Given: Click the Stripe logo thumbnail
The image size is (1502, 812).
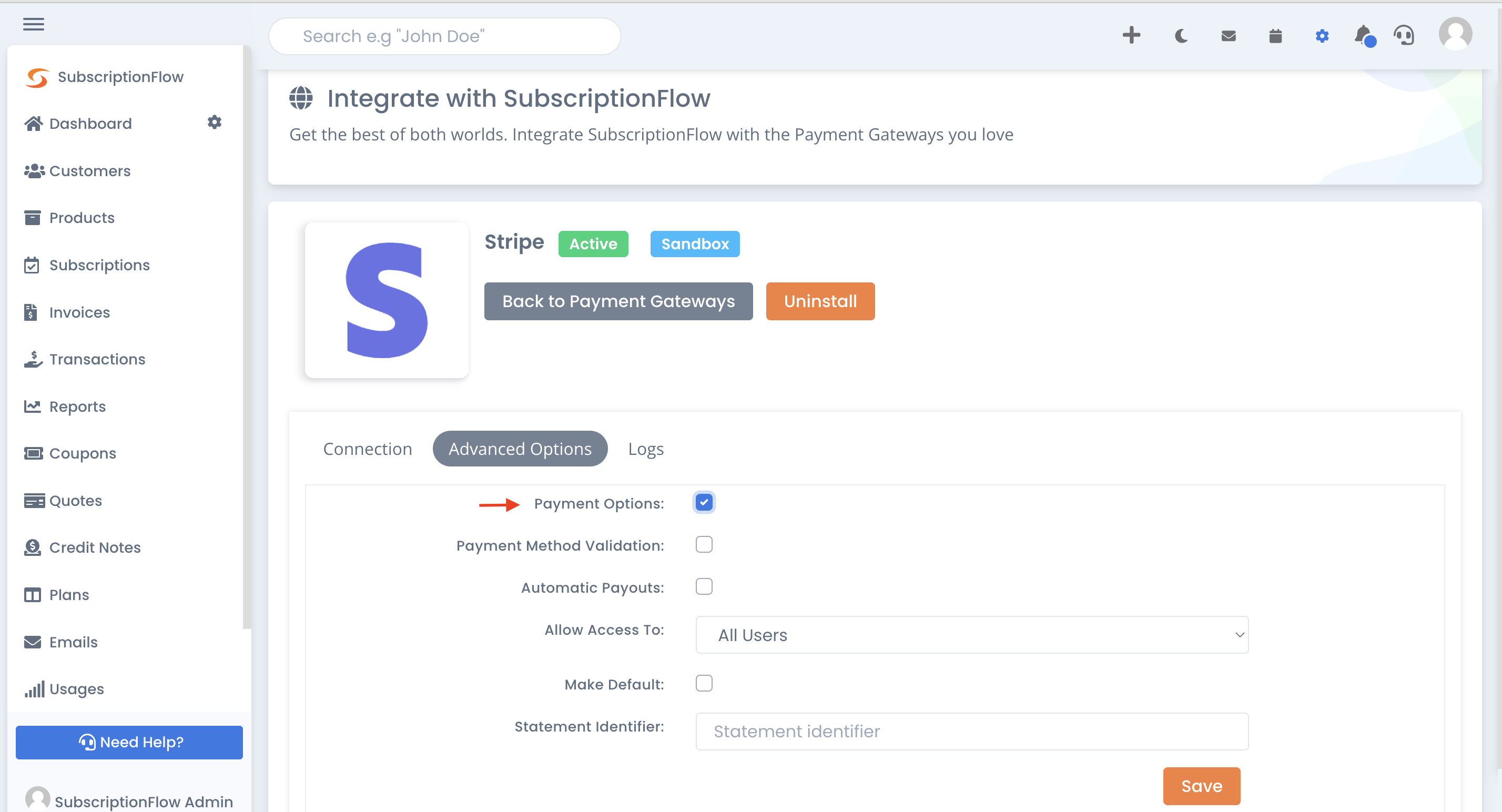Looking at the screenshot, I should pos(387,300).
